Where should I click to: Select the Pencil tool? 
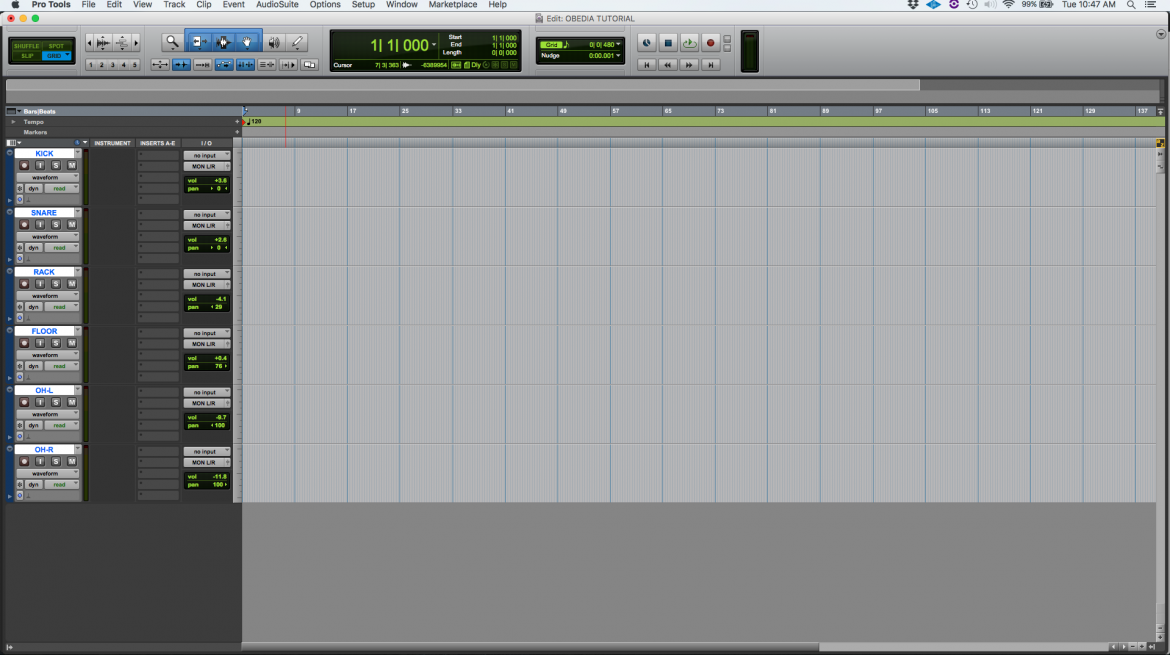tap(297, 42)
